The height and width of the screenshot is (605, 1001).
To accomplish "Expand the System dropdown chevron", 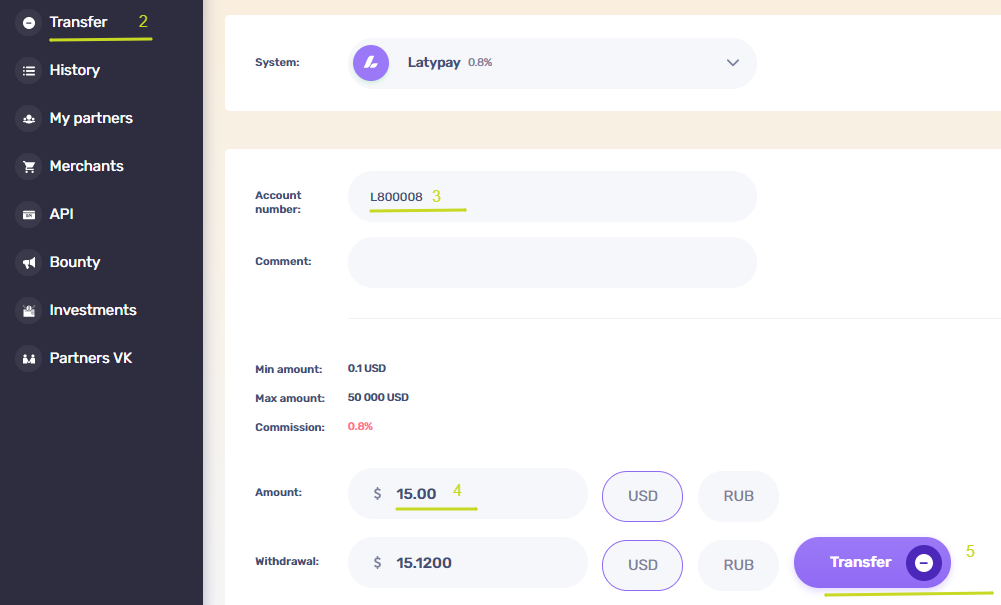I will point(733,63).
